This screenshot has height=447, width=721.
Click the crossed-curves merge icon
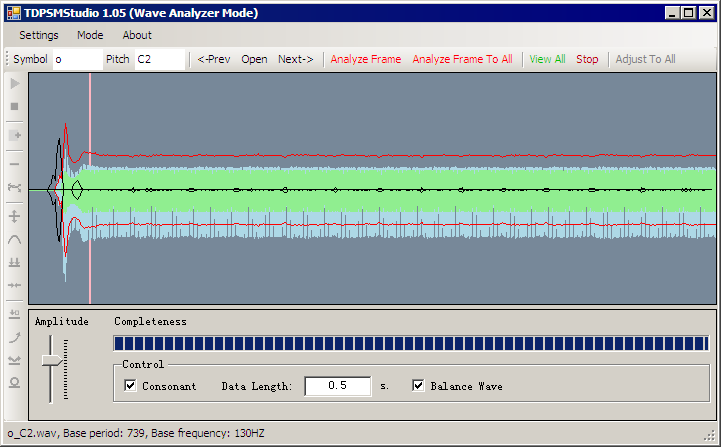[x=15, y=187]
